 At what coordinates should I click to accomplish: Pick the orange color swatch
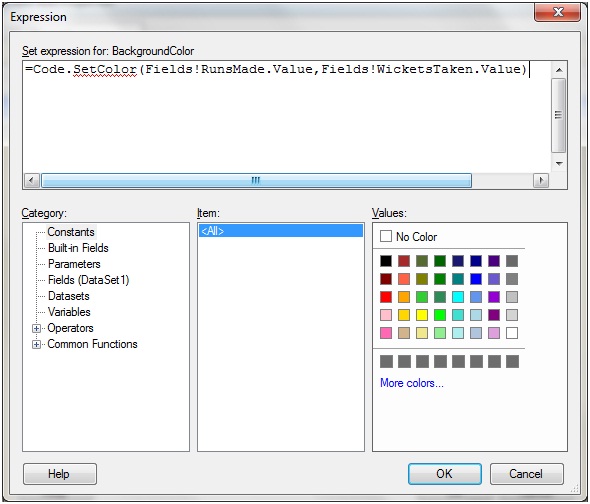point(404,297)
